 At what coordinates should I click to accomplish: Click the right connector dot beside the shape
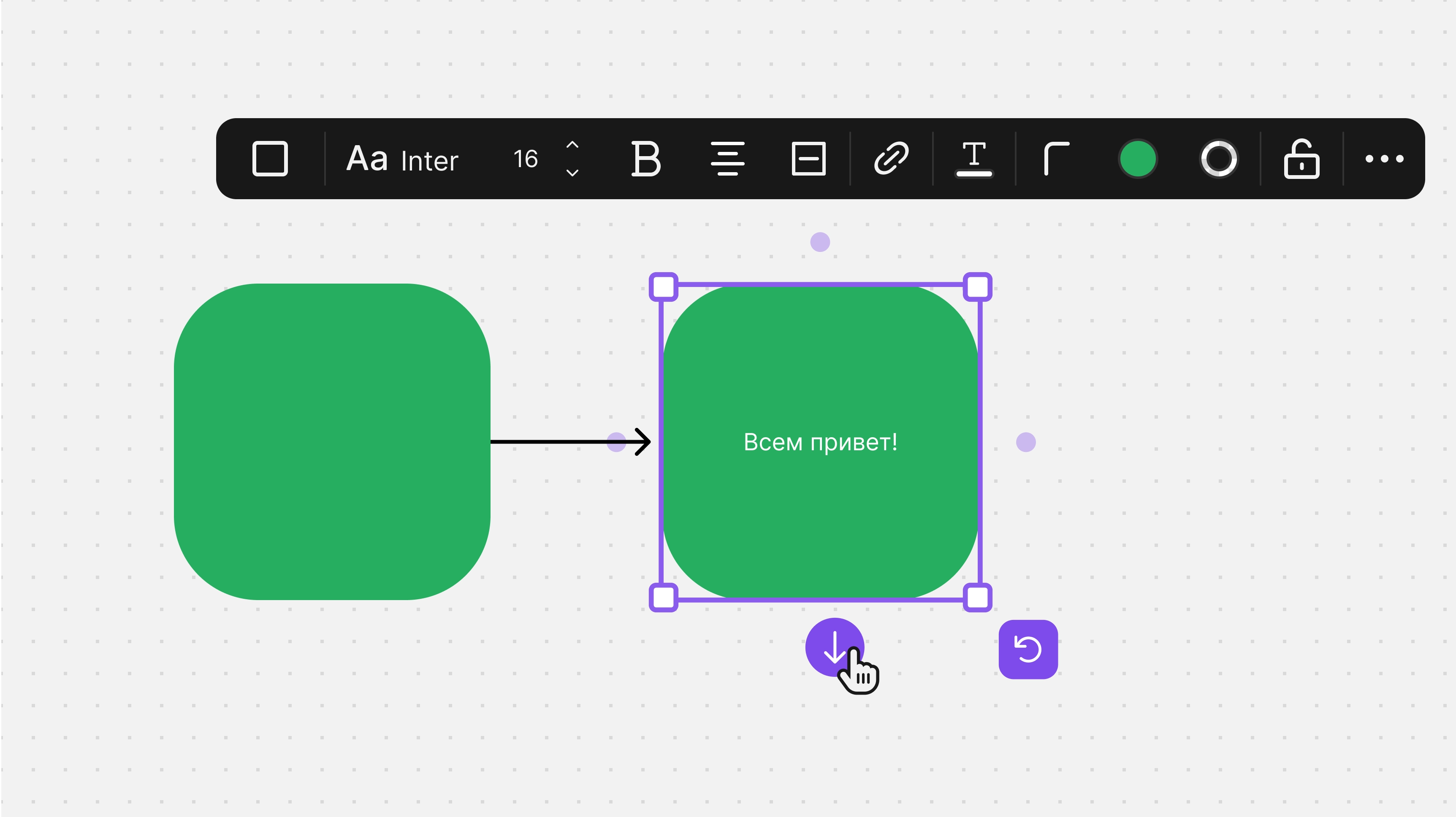(x=1026, y=442)
